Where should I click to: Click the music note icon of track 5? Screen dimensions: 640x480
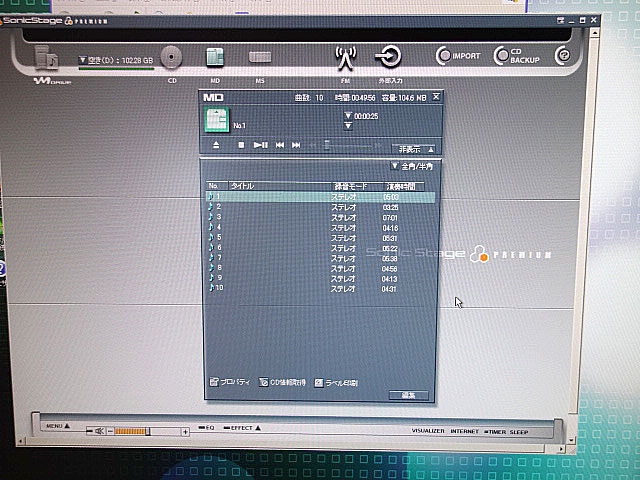tap(211, 237)
